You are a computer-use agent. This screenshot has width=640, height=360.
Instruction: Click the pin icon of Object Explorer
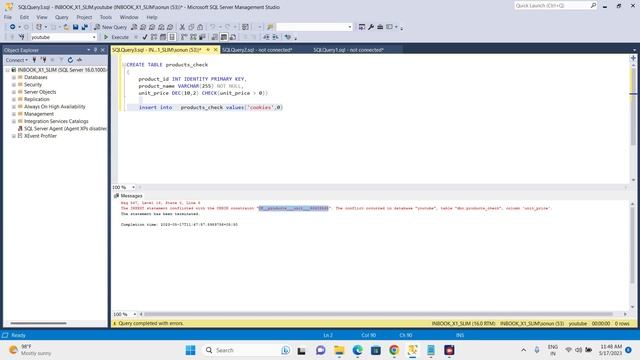point(95,50)
